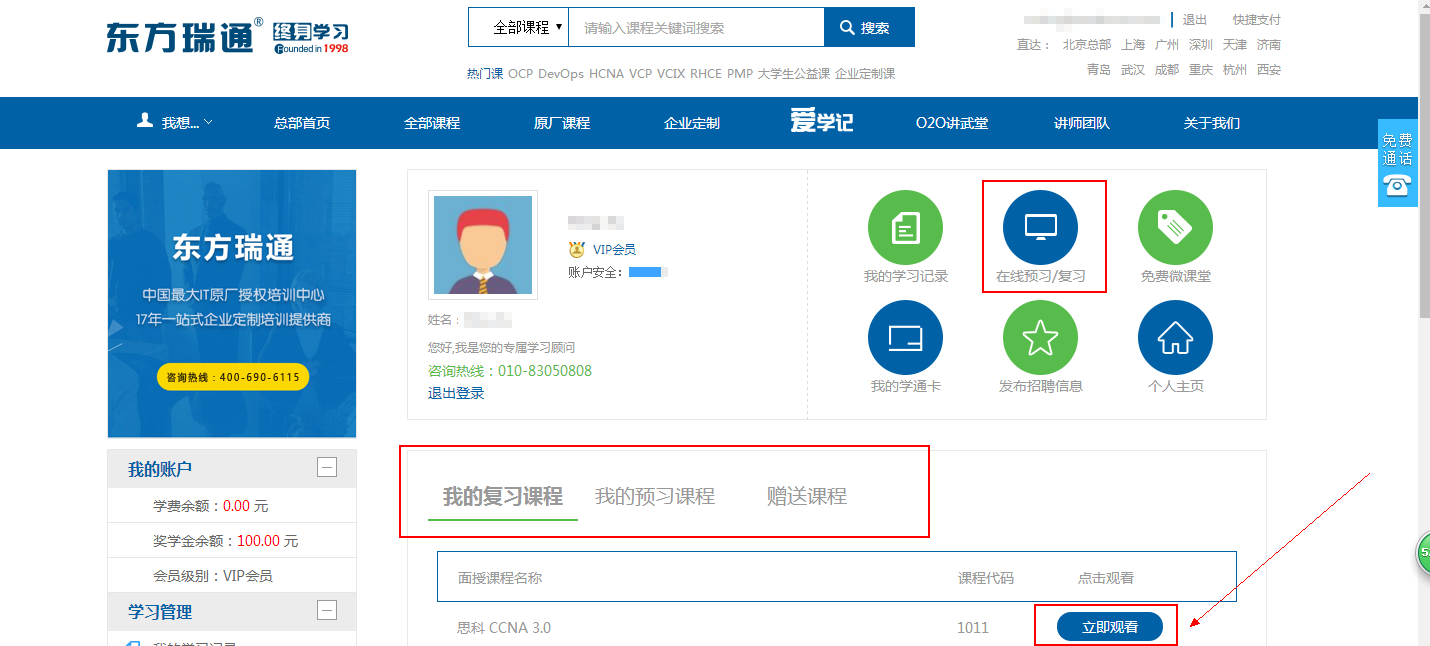This screenshot has width=1430, height=646.
Task: Click the 退出登录 link
Action: 456,393
